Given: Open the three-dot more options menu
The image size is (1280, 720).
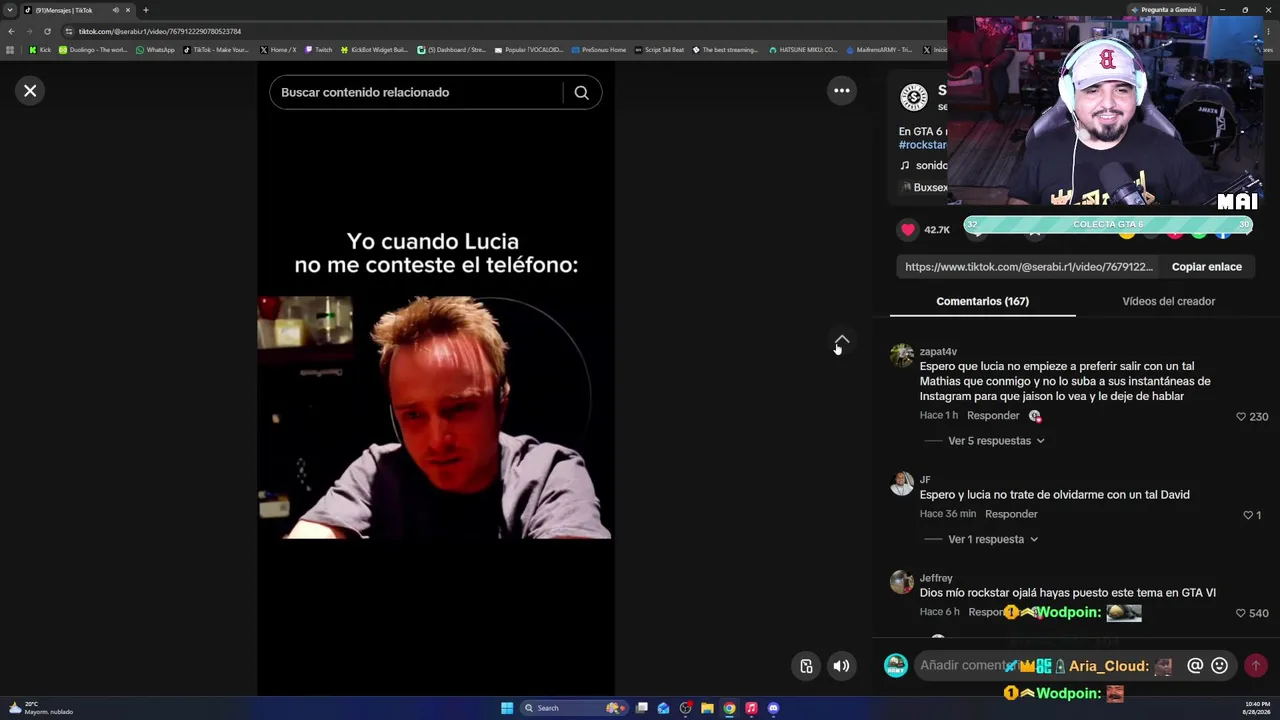Looking at the screenshot, I should point(842,91).
